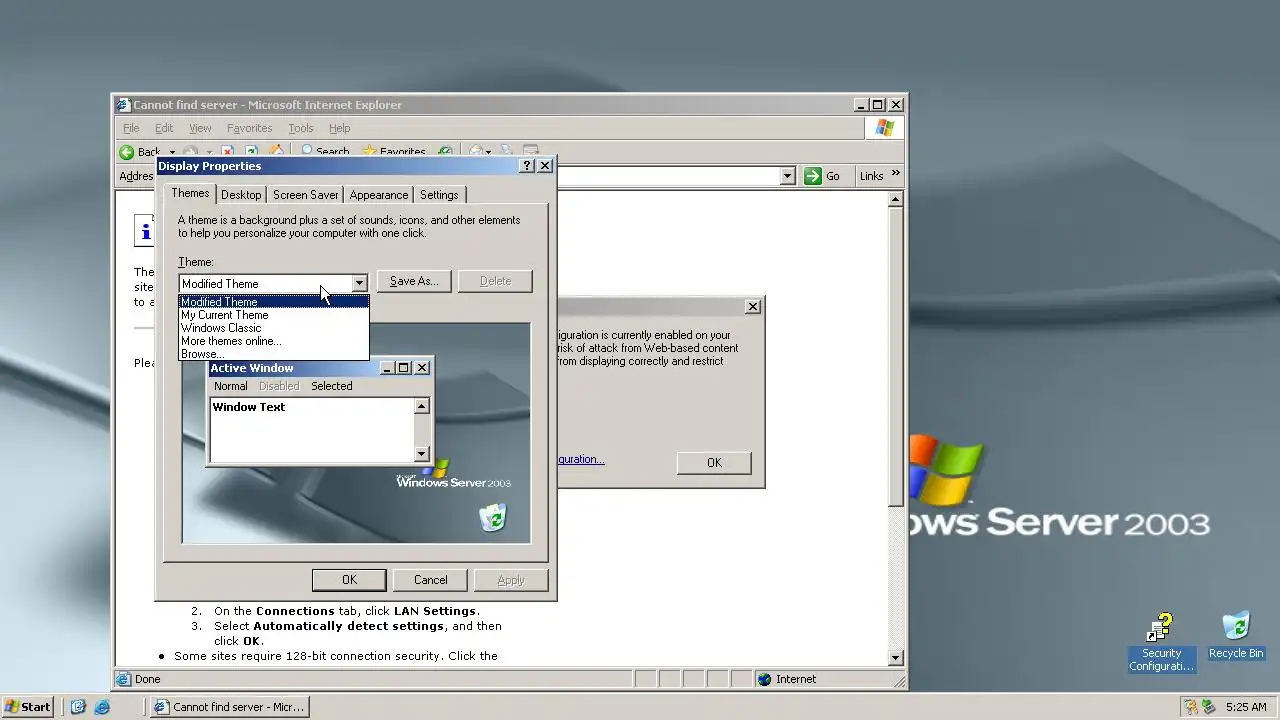Viewport: 1280px width, 720px height.
Task: Click OK in Display Properties
Action: point(349,580)
